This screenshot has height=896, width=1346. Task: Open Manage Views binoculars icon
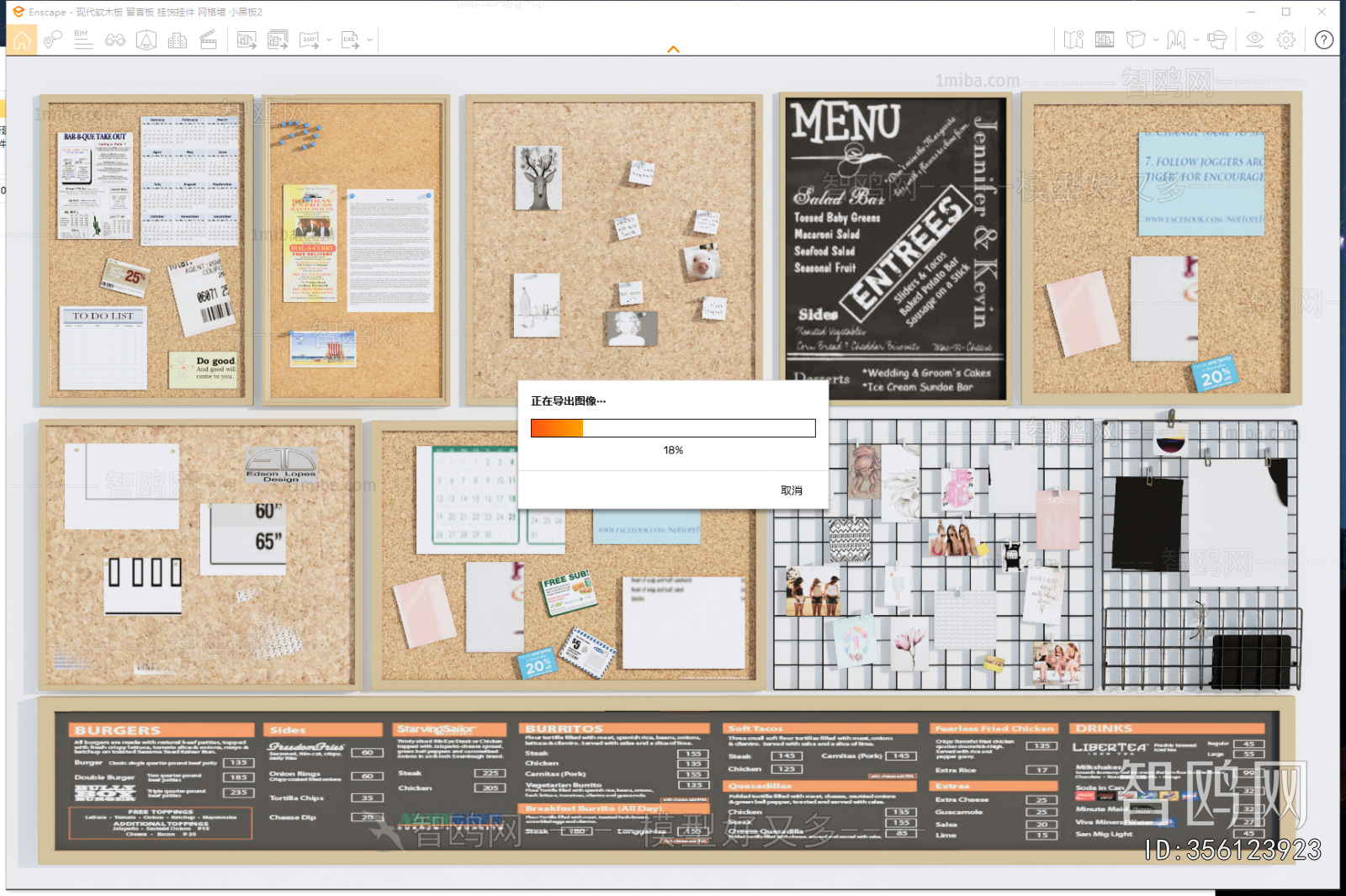pos(115,40)
